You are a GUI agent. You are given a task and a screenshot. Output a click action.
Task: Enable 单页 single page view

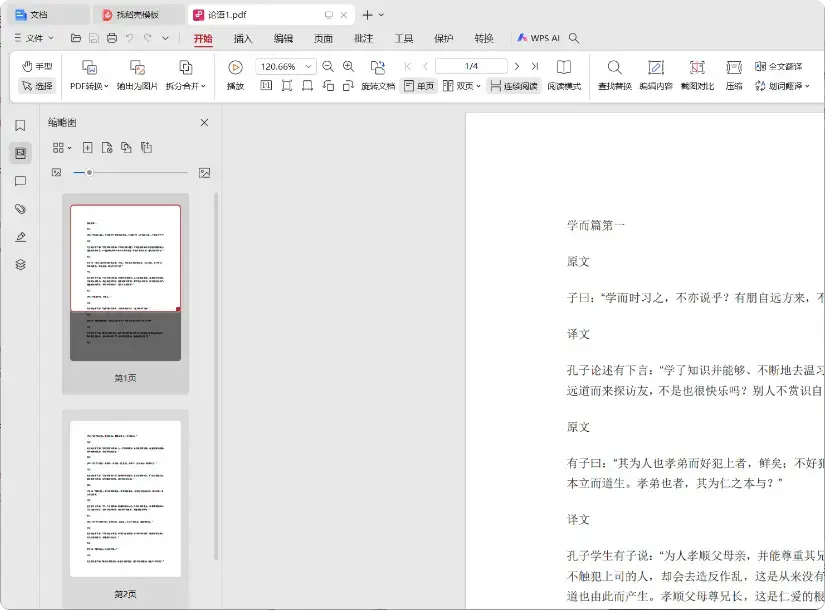click(418, 86)
